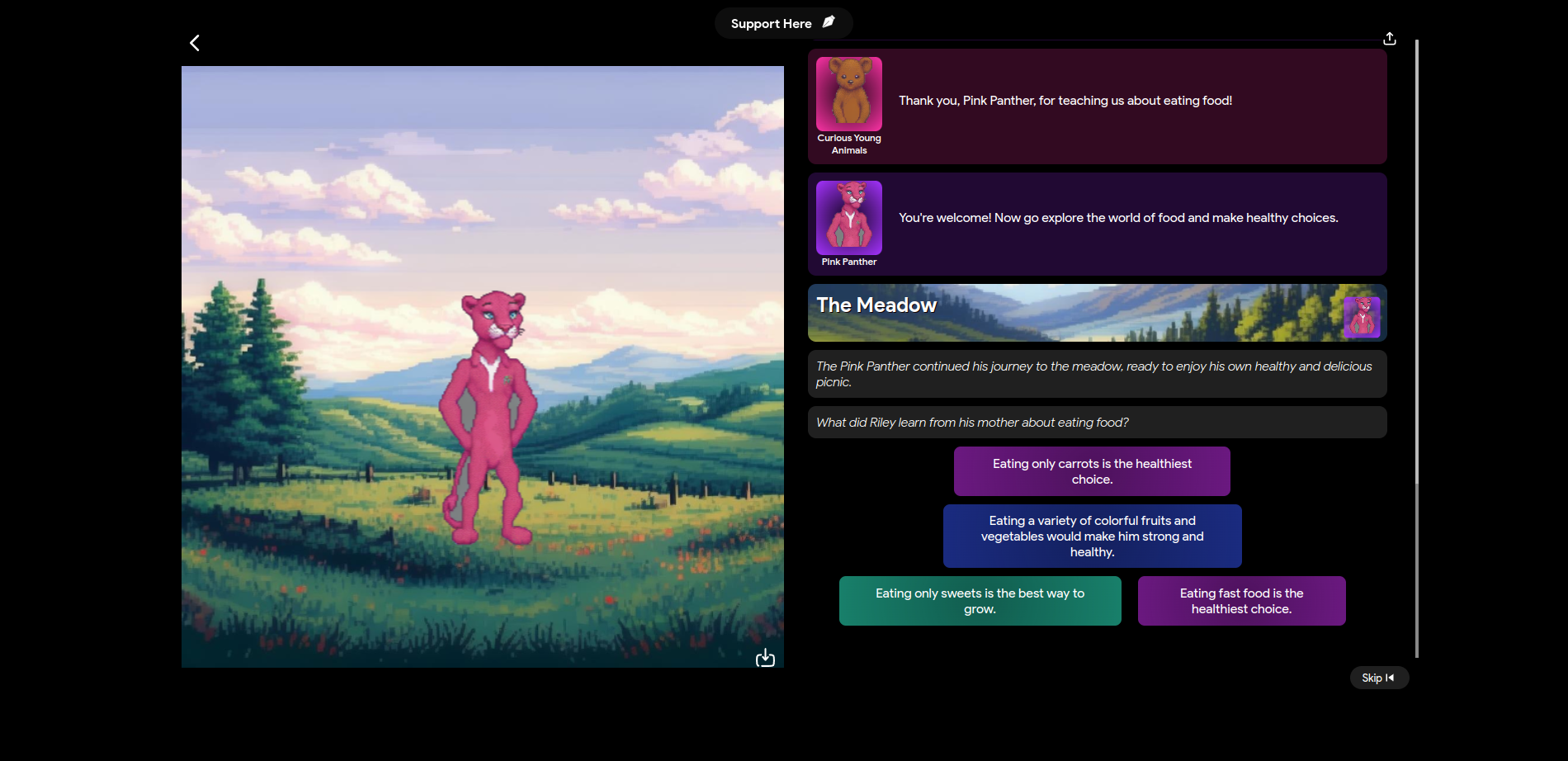The height and width of the screenshot is (761, 1568).
Task: Click the "Thank you, Pink Panther" dialogue line
Action: 1065,101
